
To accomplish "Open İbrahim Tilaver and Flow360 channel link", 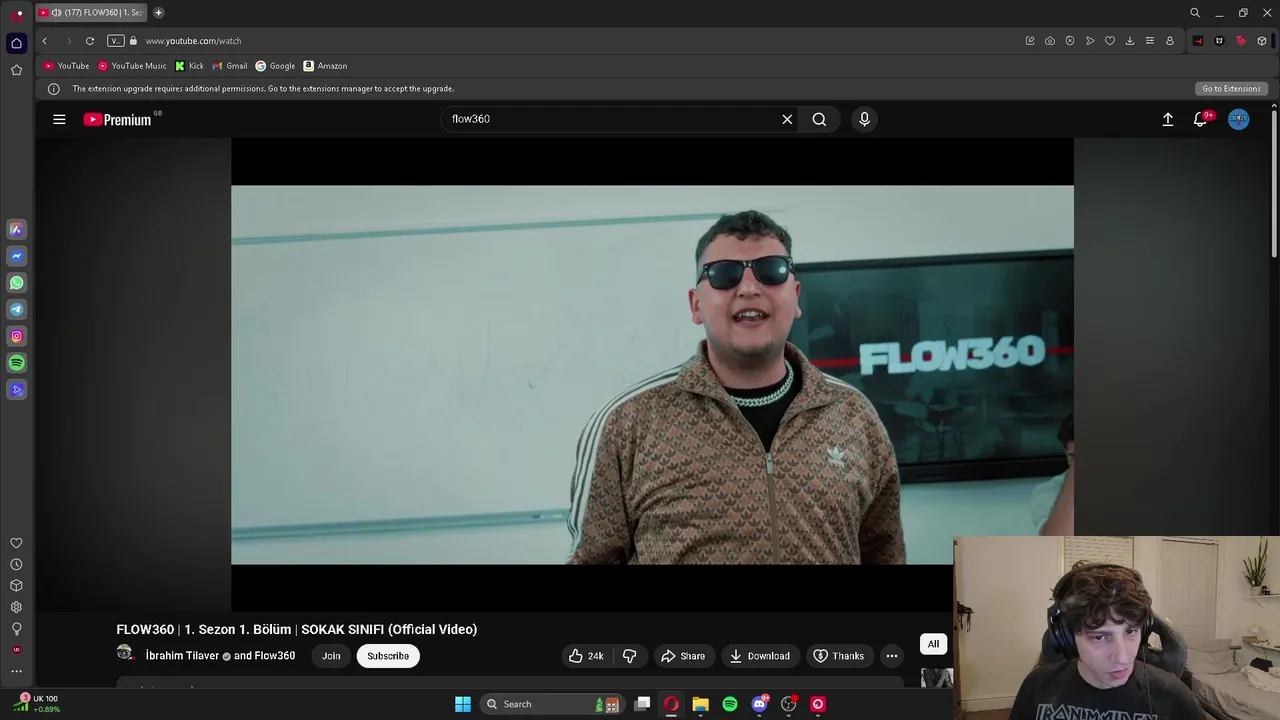I will tap(220, 656).
